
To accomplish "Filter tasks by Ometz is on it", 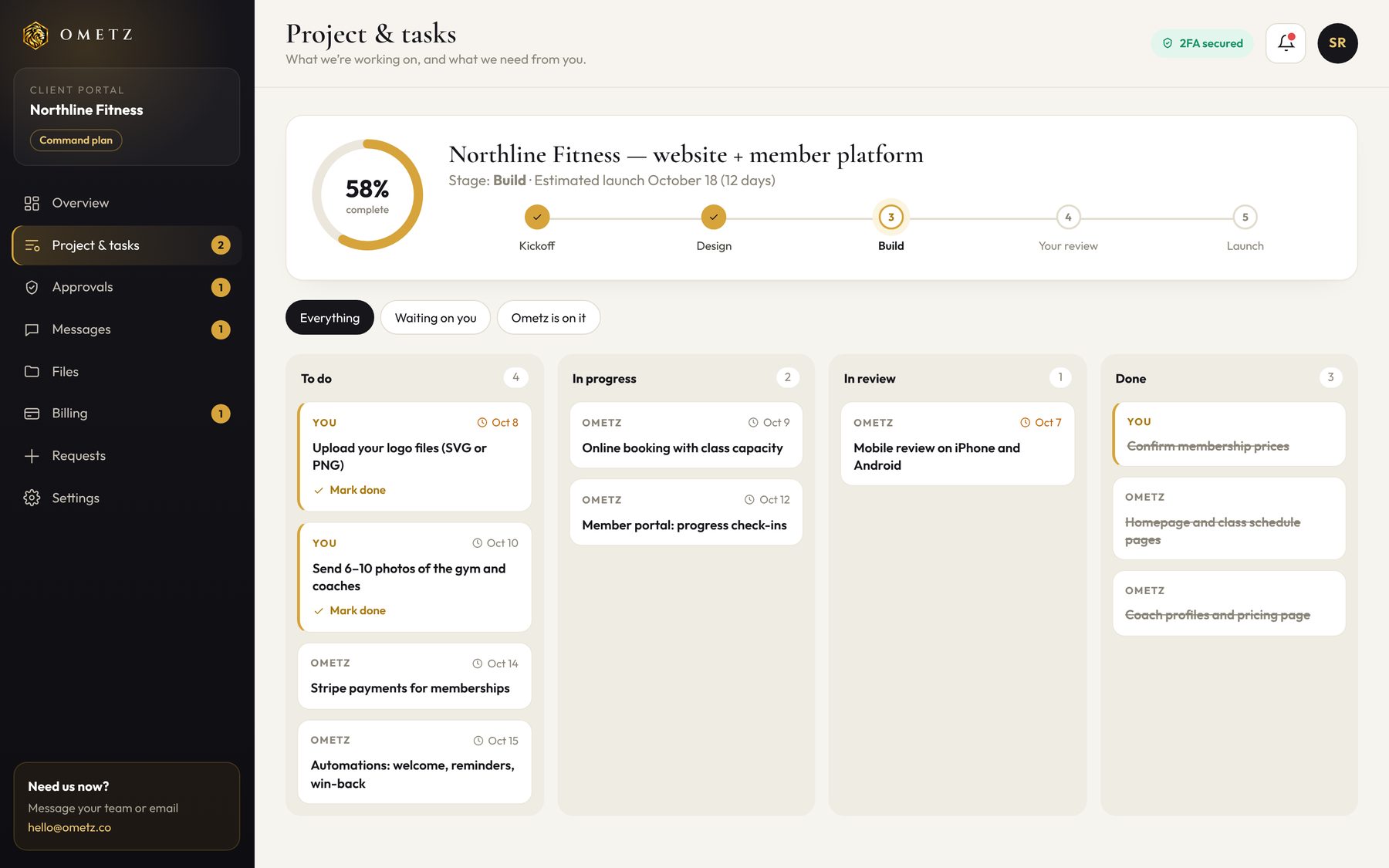I will [x=549, y=318].
